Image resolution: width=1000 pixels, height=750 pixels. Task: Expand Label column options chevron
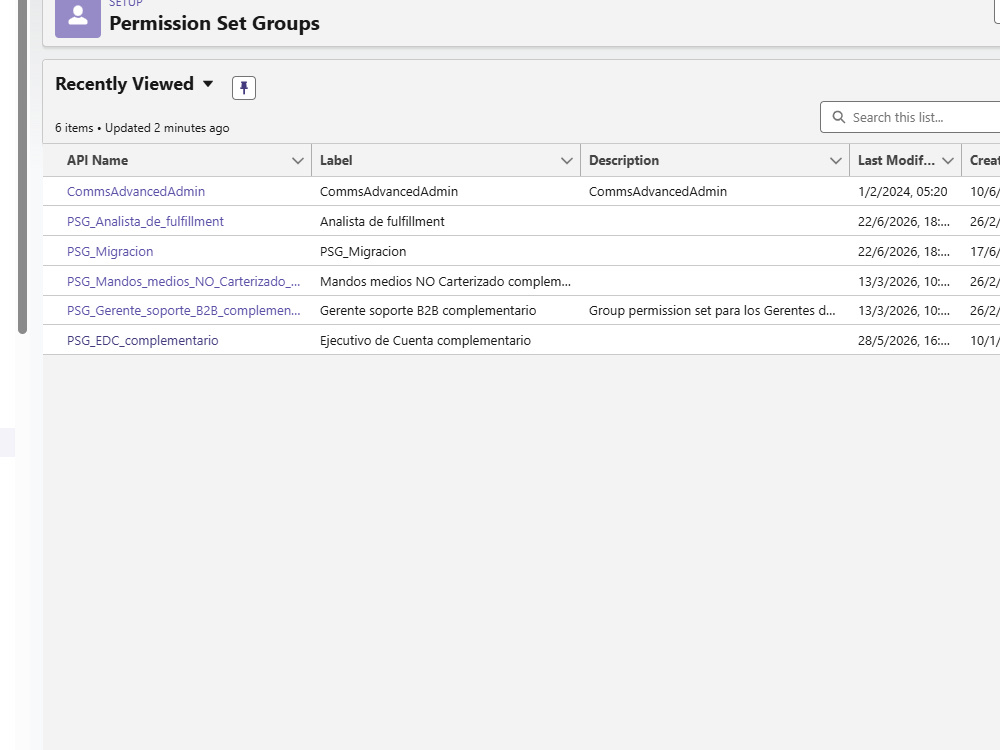[566, 161]
